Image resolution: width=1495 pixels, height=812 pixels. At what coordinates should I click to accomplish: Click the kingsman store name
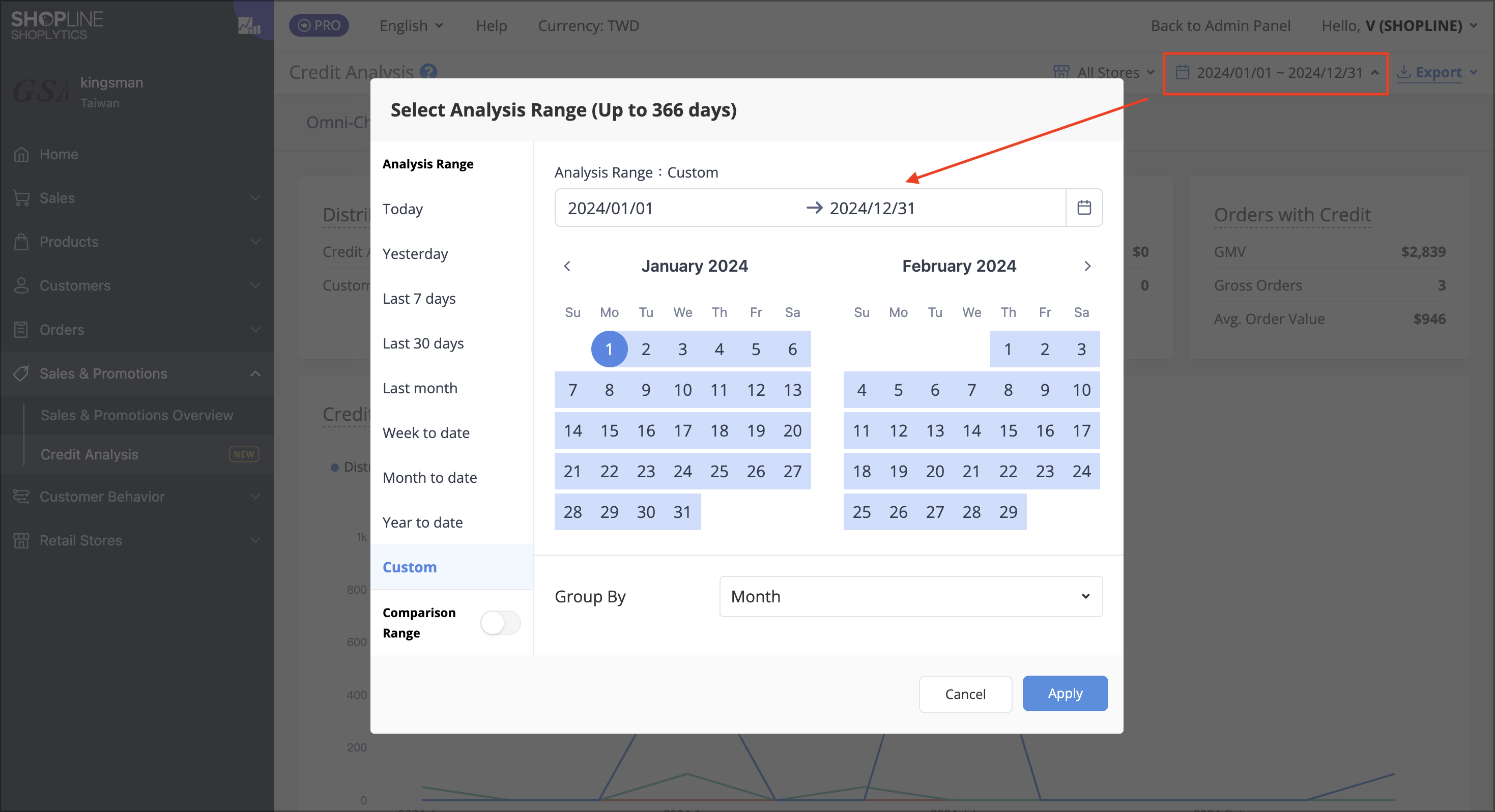pos(111,82)
